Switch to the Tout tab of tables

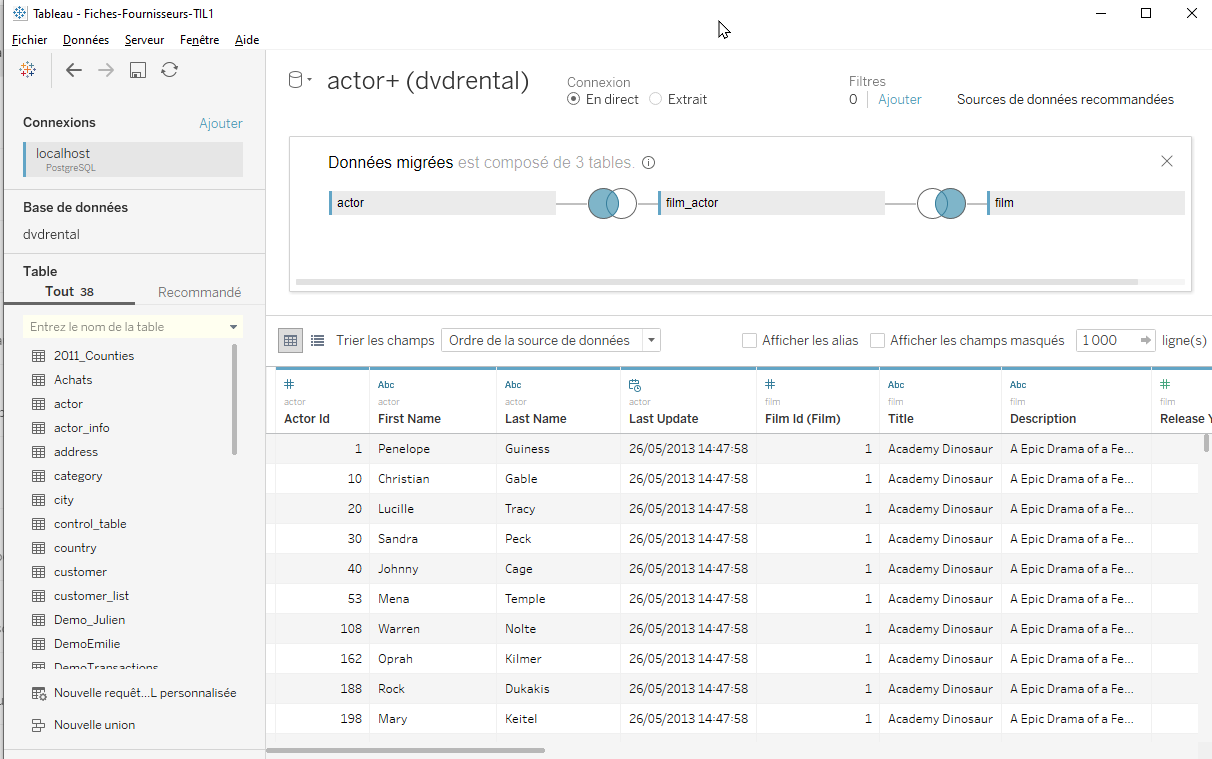(x=69, y=292)
